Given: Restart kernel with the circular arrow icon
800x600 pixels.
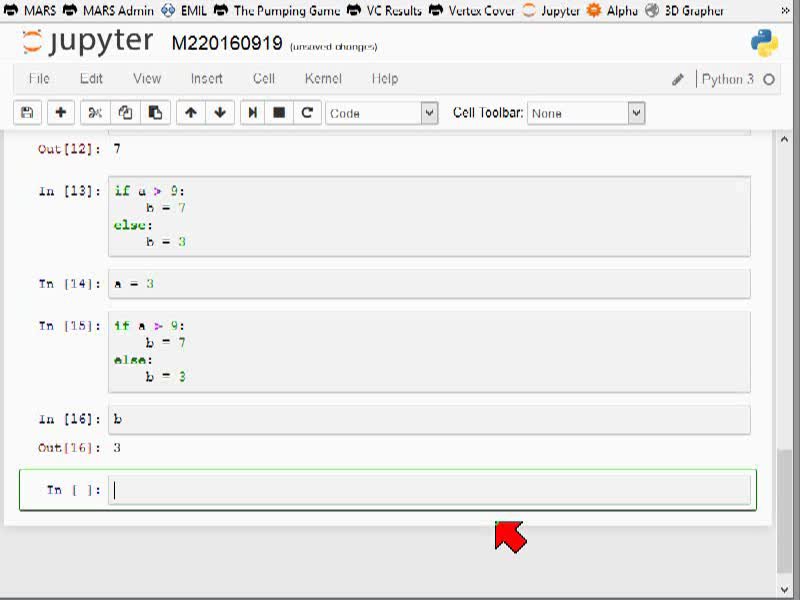Looking at the screenshot, I should point(307,113).
